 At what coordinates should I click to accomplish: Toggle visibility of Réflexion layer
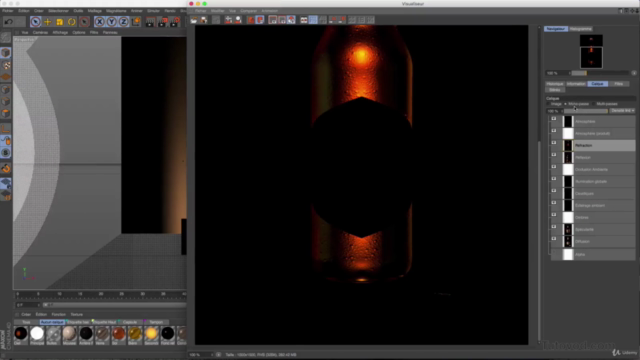pos(554,155)
